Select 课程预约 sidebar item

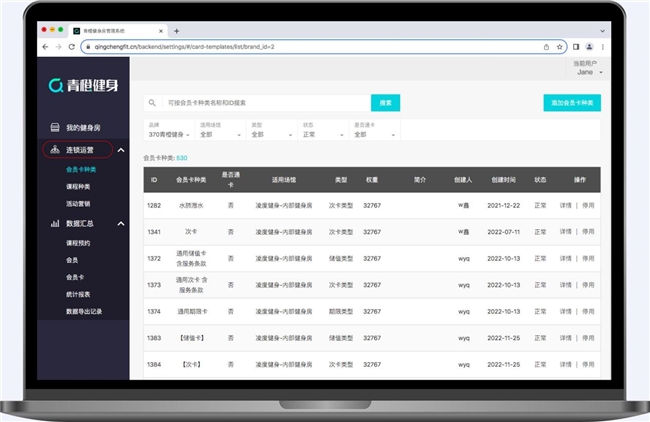[x=78, y=243]
